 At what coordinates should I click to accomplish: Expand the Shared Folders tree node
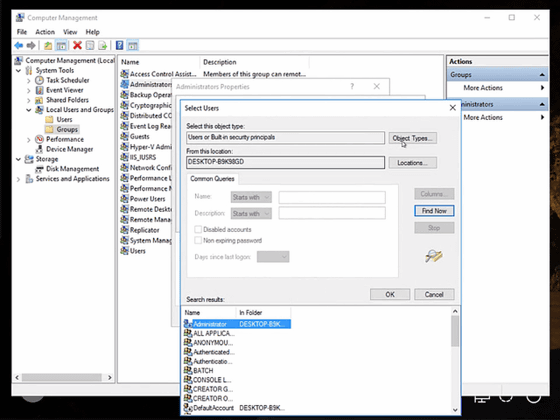pos(29,100)
